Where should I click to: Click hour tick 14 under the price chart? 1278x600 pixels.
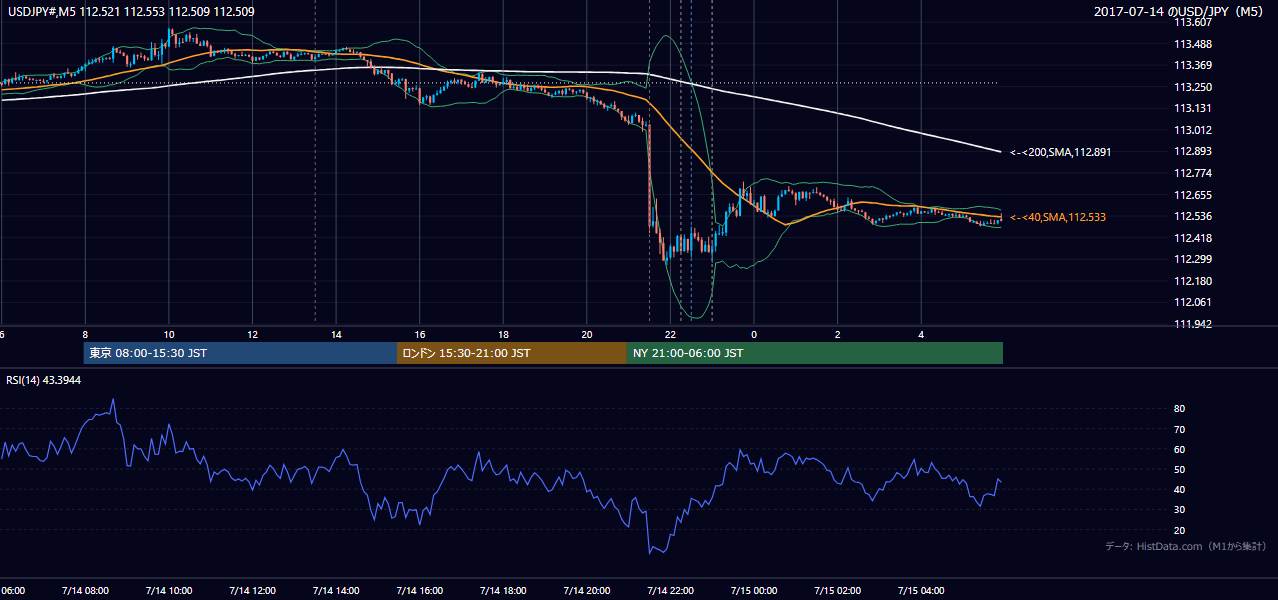point(336,334)
